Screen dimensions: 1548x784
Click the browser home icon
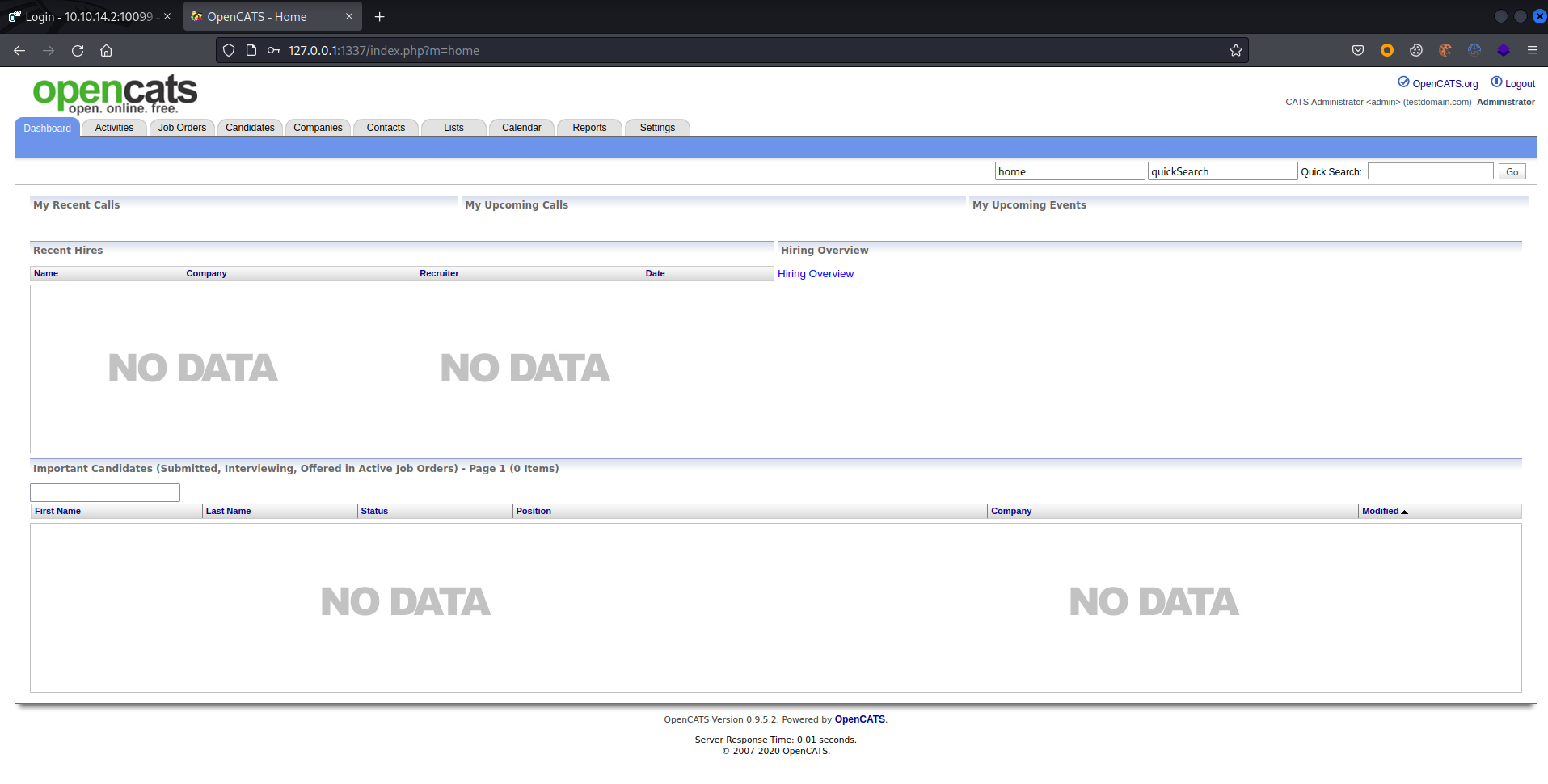[x=106, y=51]
